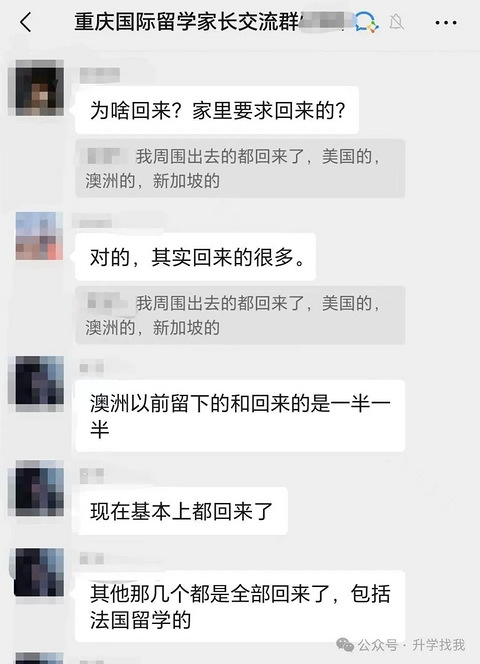This screenshot has height=664, width=480.
Task: Tap the partial avatar at the screen bottom
Action: [x=39, y=658]
